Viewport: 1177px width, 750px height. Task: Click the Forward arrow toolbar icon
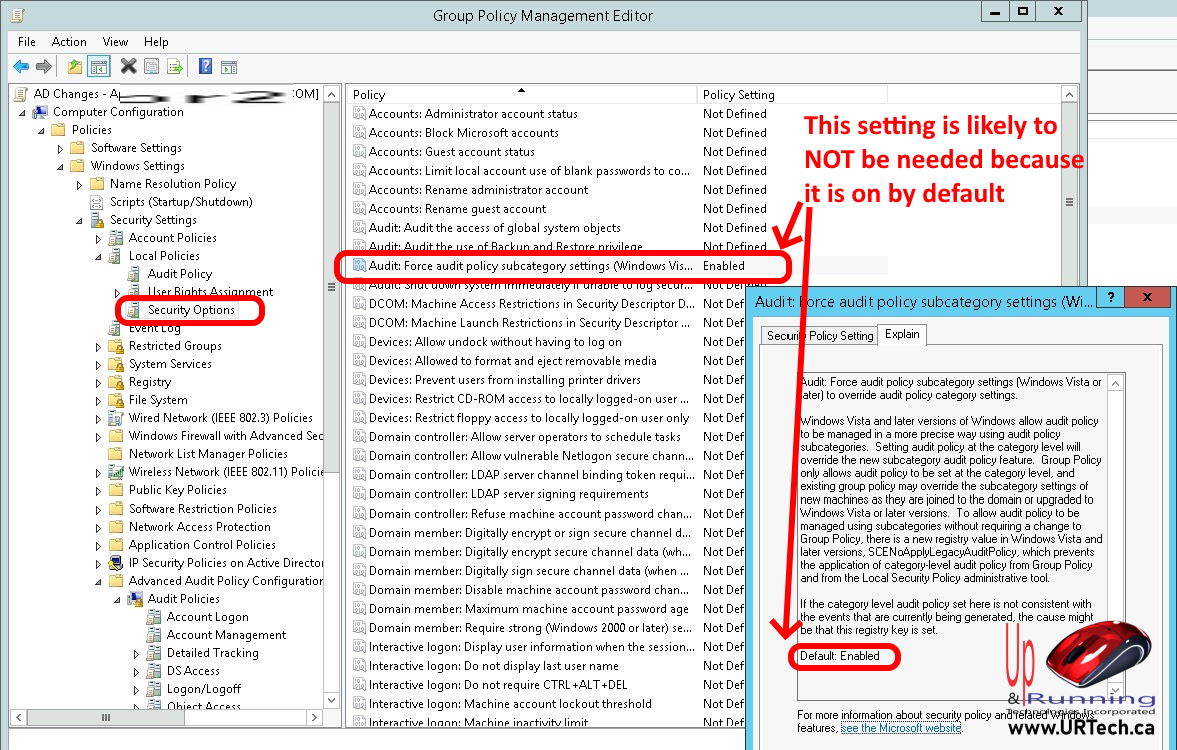(43, 67)
